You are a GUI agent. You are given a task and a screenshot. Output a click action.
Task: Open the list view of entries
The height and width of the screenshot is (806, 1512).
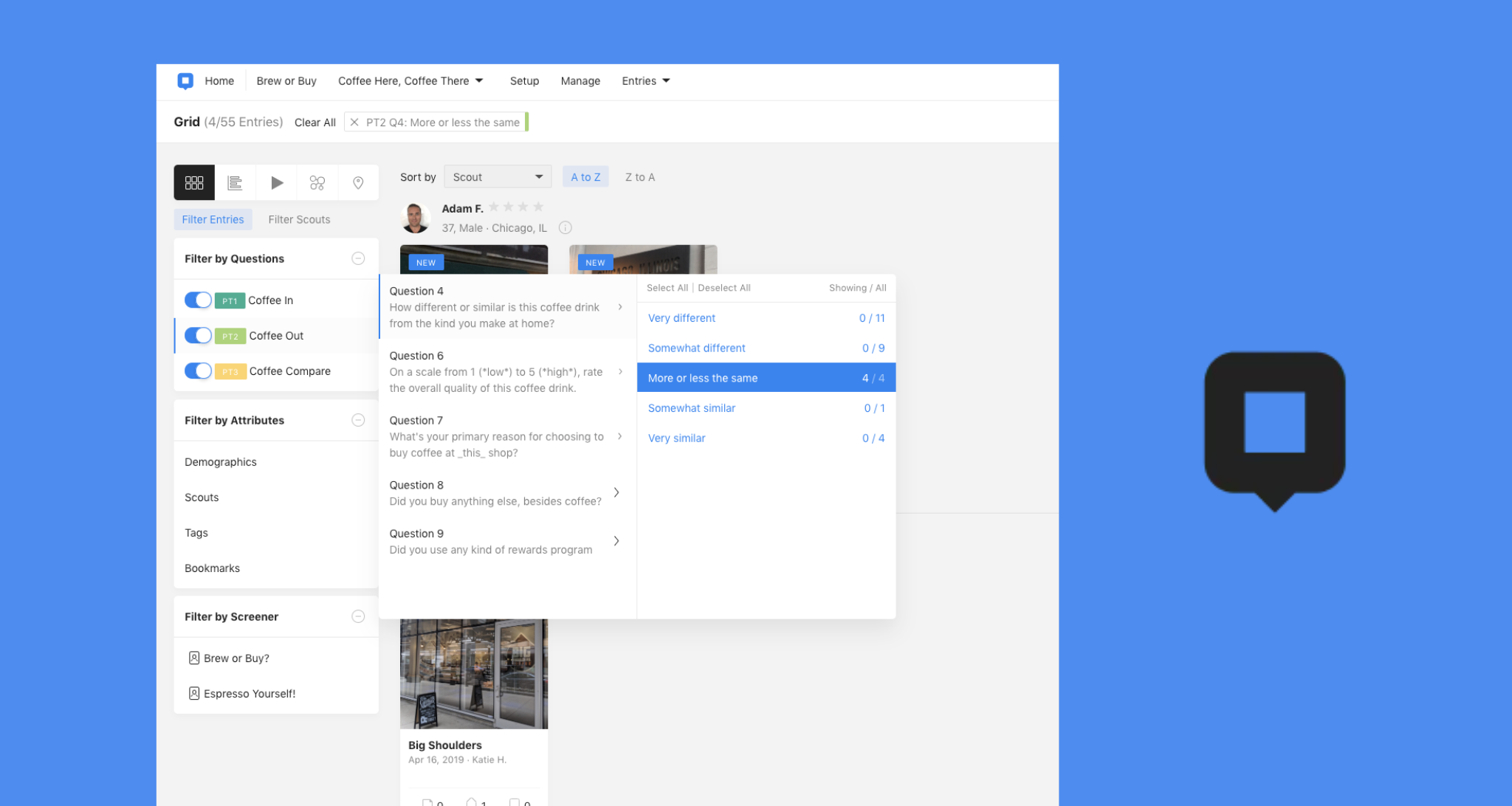[235, 182]
